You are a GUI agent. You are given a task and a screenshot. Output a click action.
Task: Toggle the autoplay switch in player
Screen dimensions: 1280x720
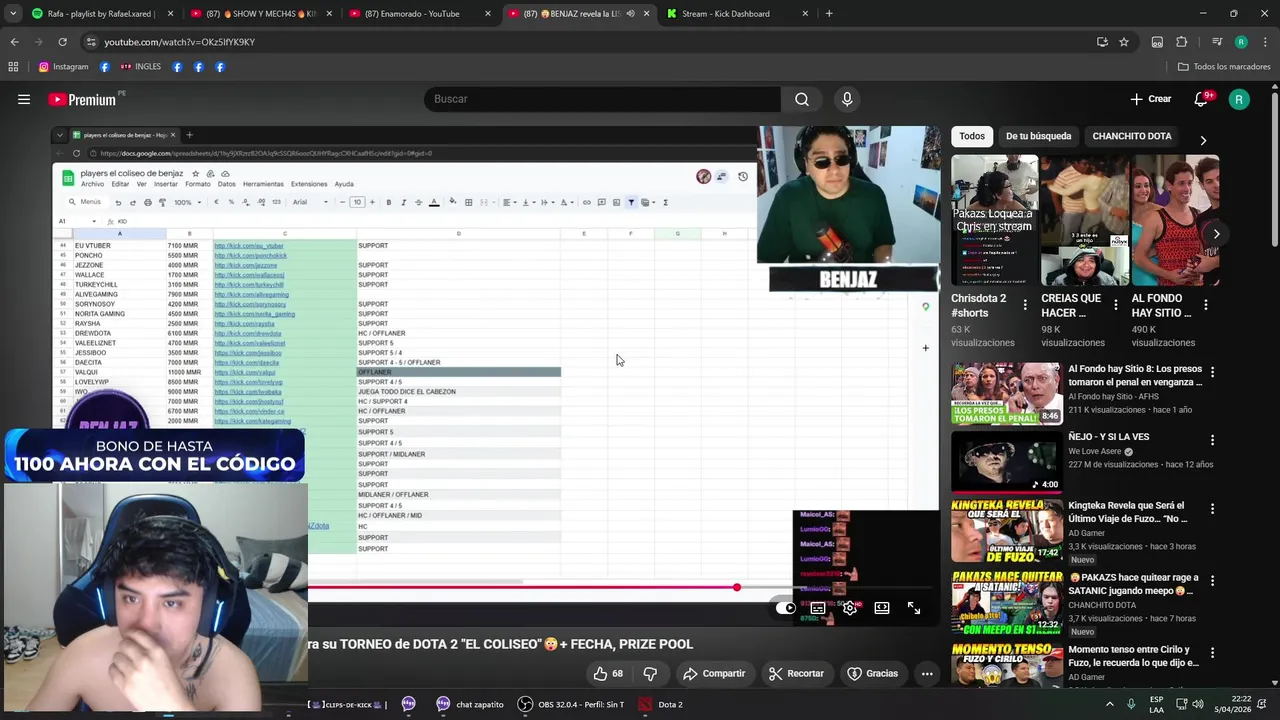tap(785, 608)
